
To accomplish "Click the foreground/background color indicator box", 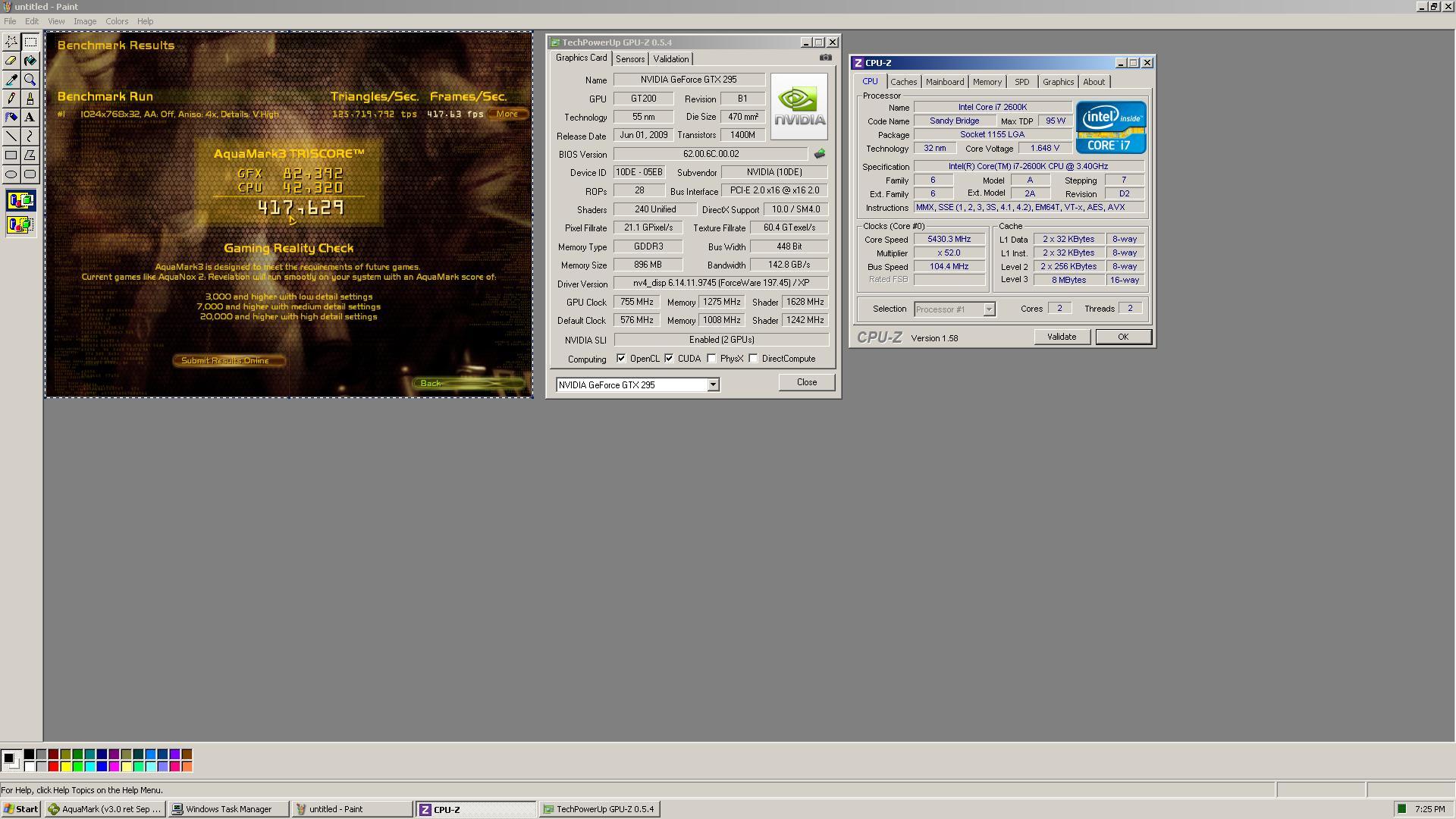I will pos(11,760).
